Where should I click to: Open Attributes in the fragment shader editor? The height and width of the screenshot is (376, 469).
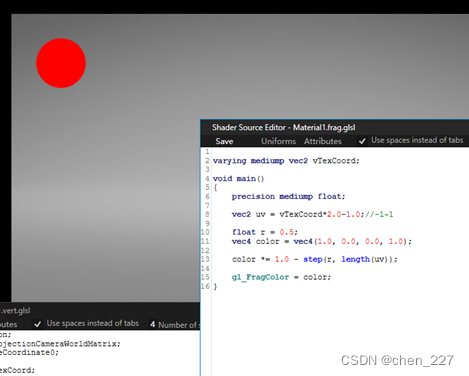323,141
